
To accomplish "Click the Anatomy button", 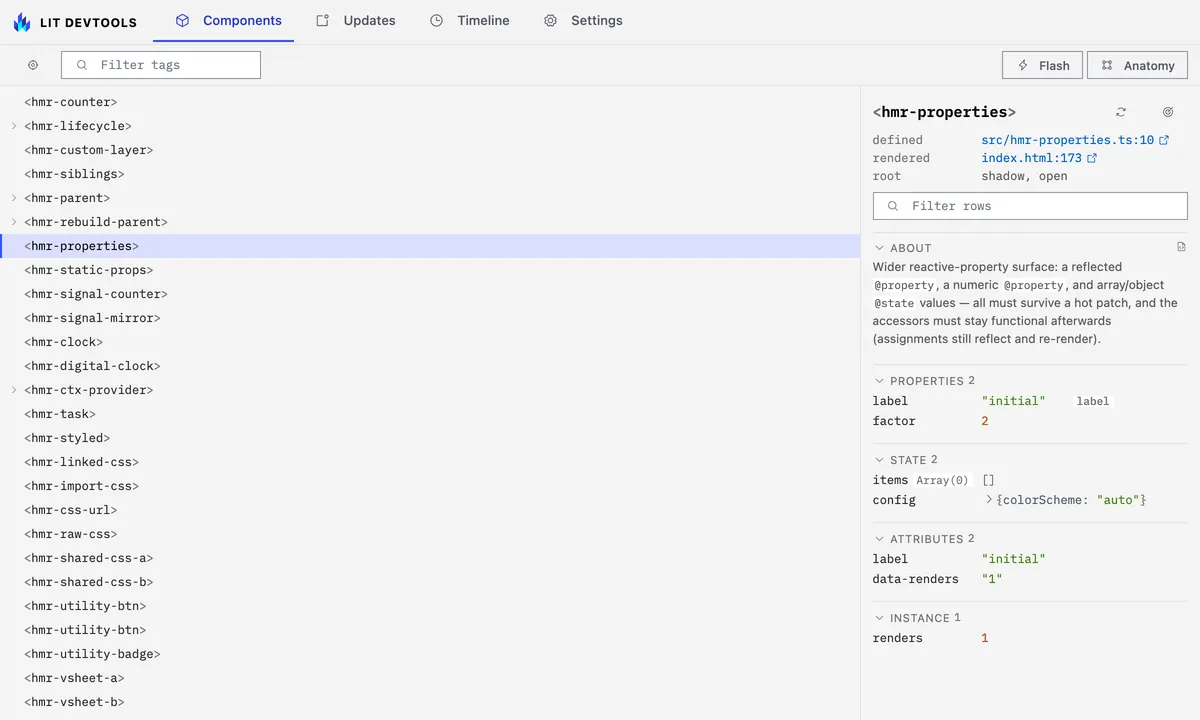I will 1138,65.
